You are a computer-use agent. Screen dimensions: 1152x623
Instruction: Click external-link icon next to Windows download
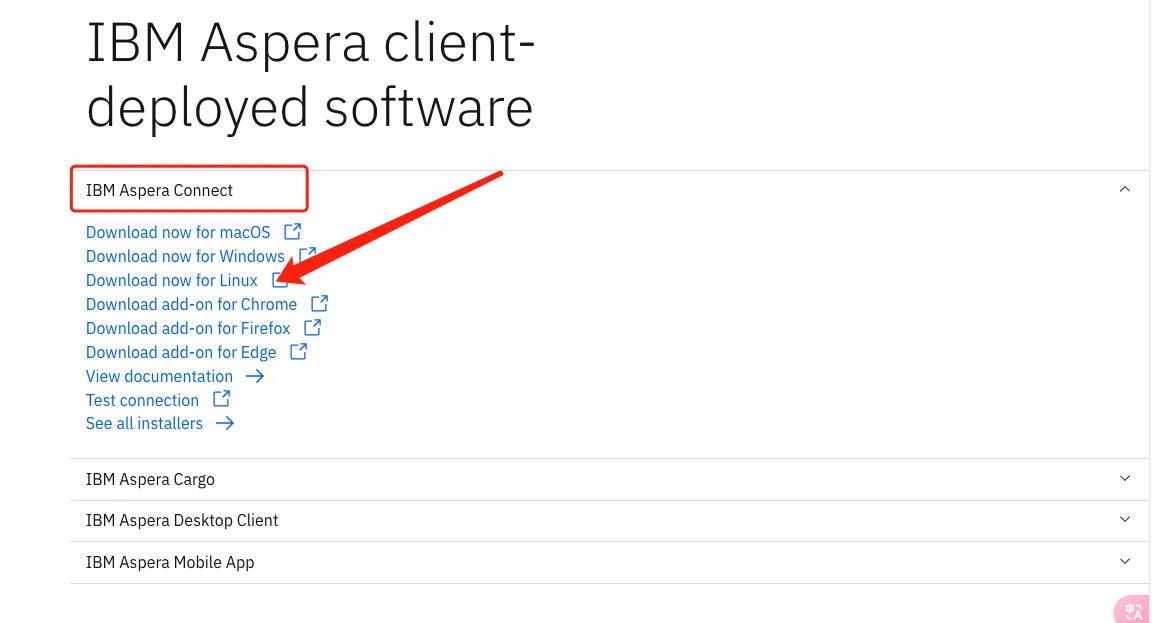click(307, 254)
